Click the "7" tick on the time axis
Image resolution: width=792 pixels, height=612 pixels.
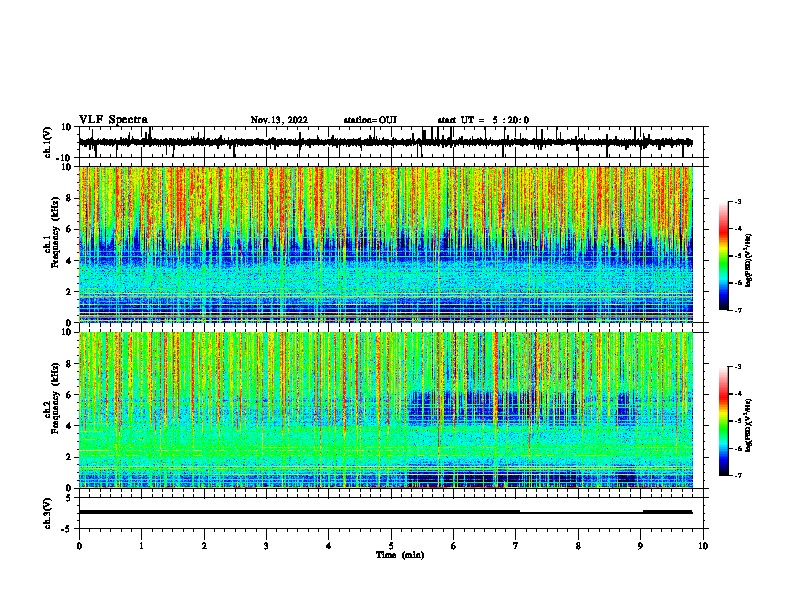coord(516,546)
